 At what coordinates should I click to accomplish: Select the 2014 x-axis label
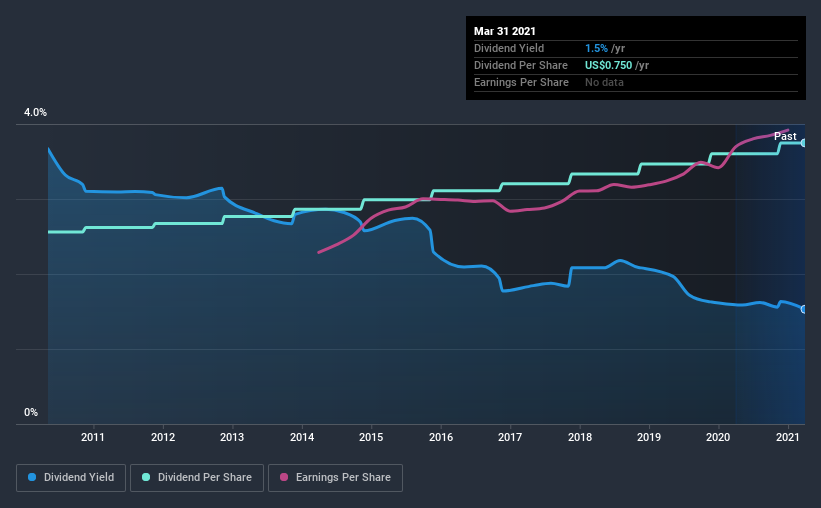click(301, 437)
